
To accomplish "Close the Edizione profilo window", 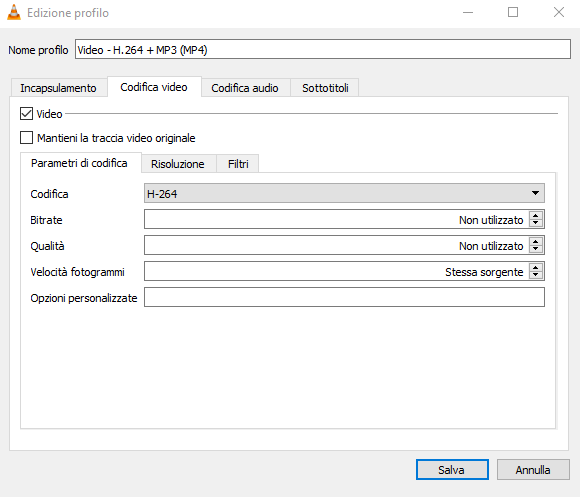I will click(x=559, y=13).
